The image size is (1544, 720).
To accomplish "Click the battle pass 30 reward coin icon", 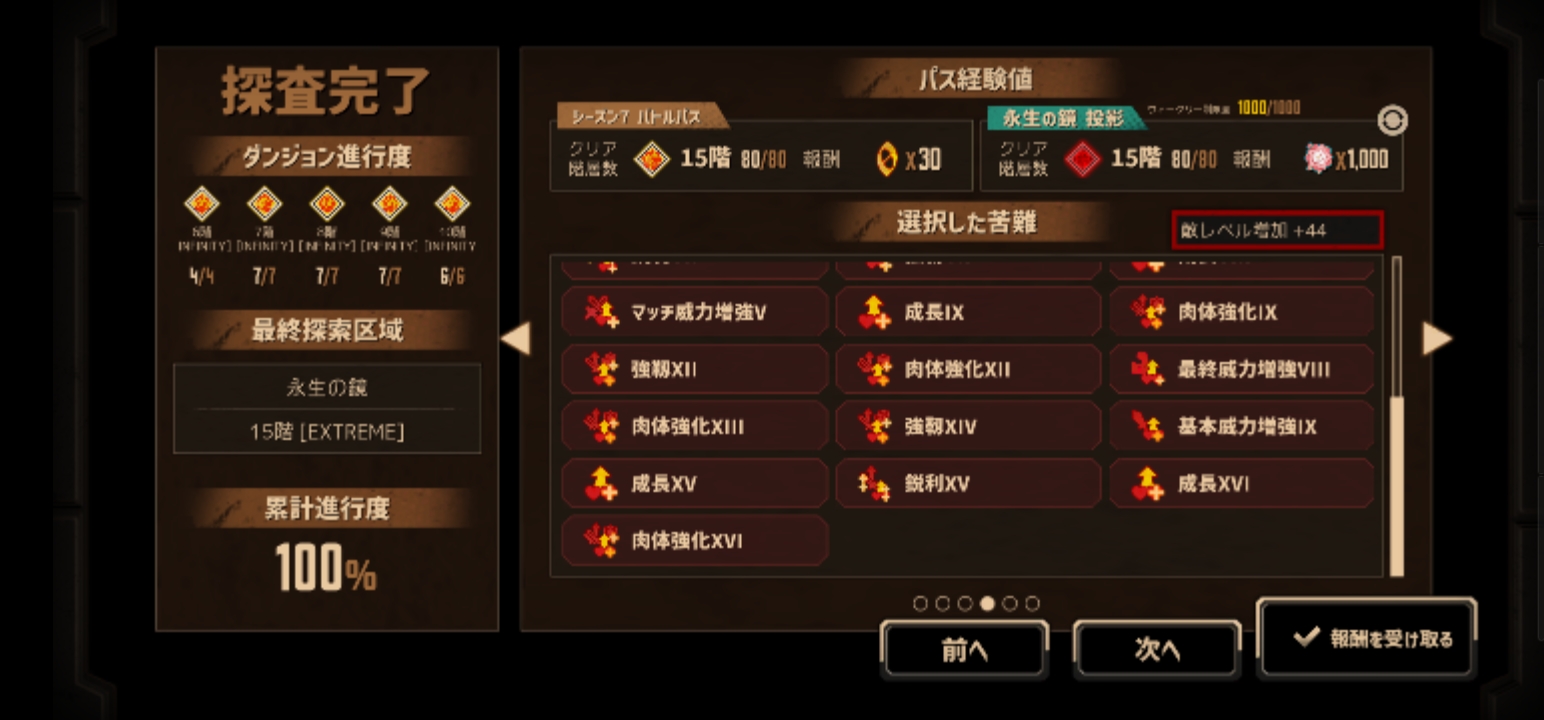I will click(x=886, y=159).
